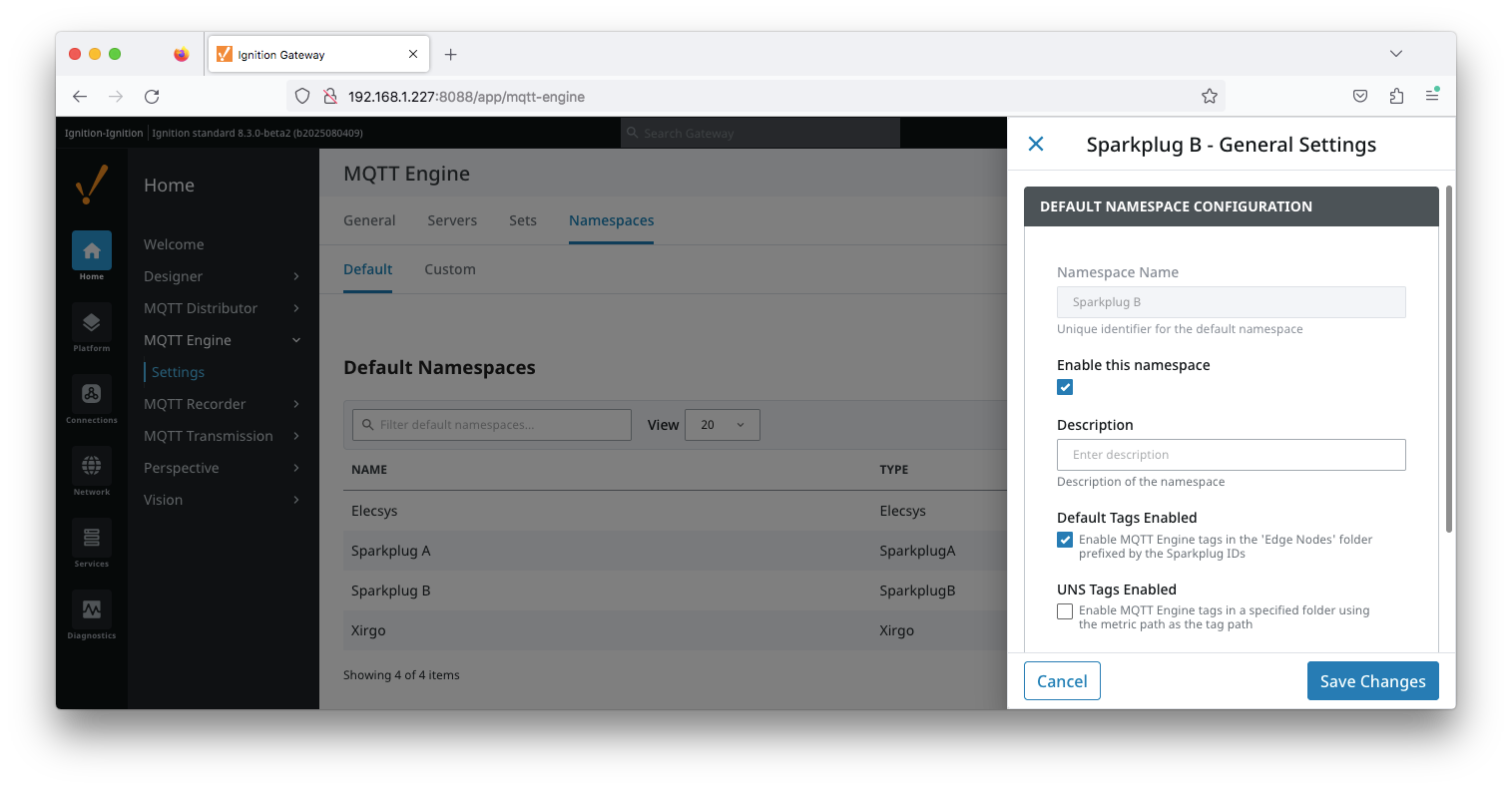The height and width of the screenshot is (789, 1512).
Task: Switch to the General tab
Action: pos(369,220)
